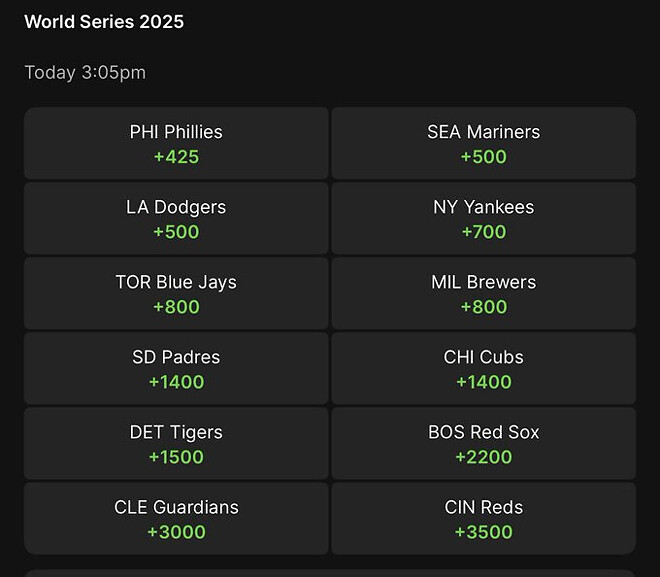Select the CLE Guardians odds button
The width and height of the screenshot is (660, 577).
pyautogui.click(x=176, y=518)
